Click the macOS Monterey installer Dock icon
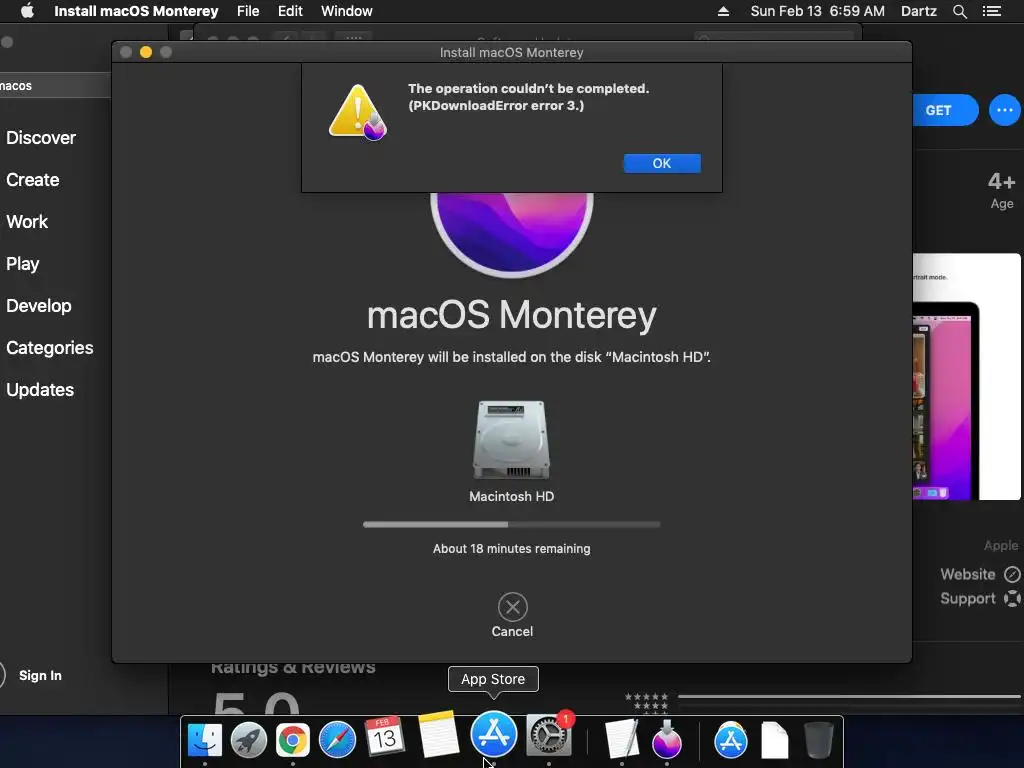The image size is (1024, 768). pyautogui.click(x=667, y=739)
